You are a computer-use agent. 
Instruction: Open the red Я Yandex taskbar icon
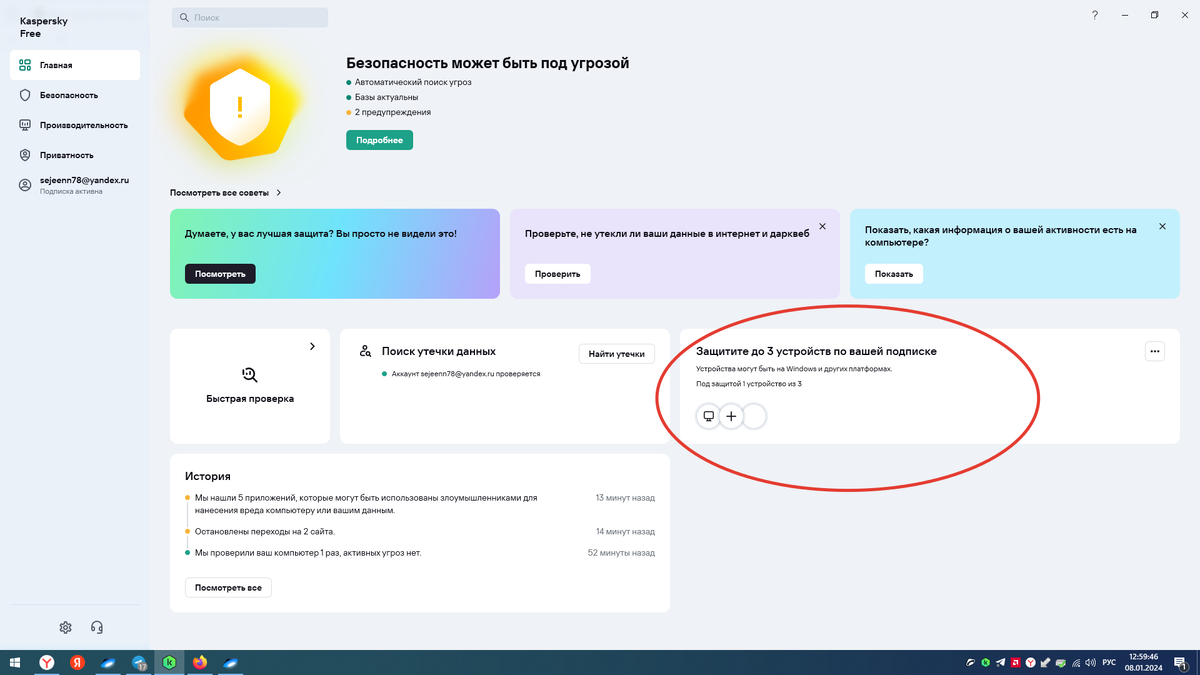[x=77, y=662]
